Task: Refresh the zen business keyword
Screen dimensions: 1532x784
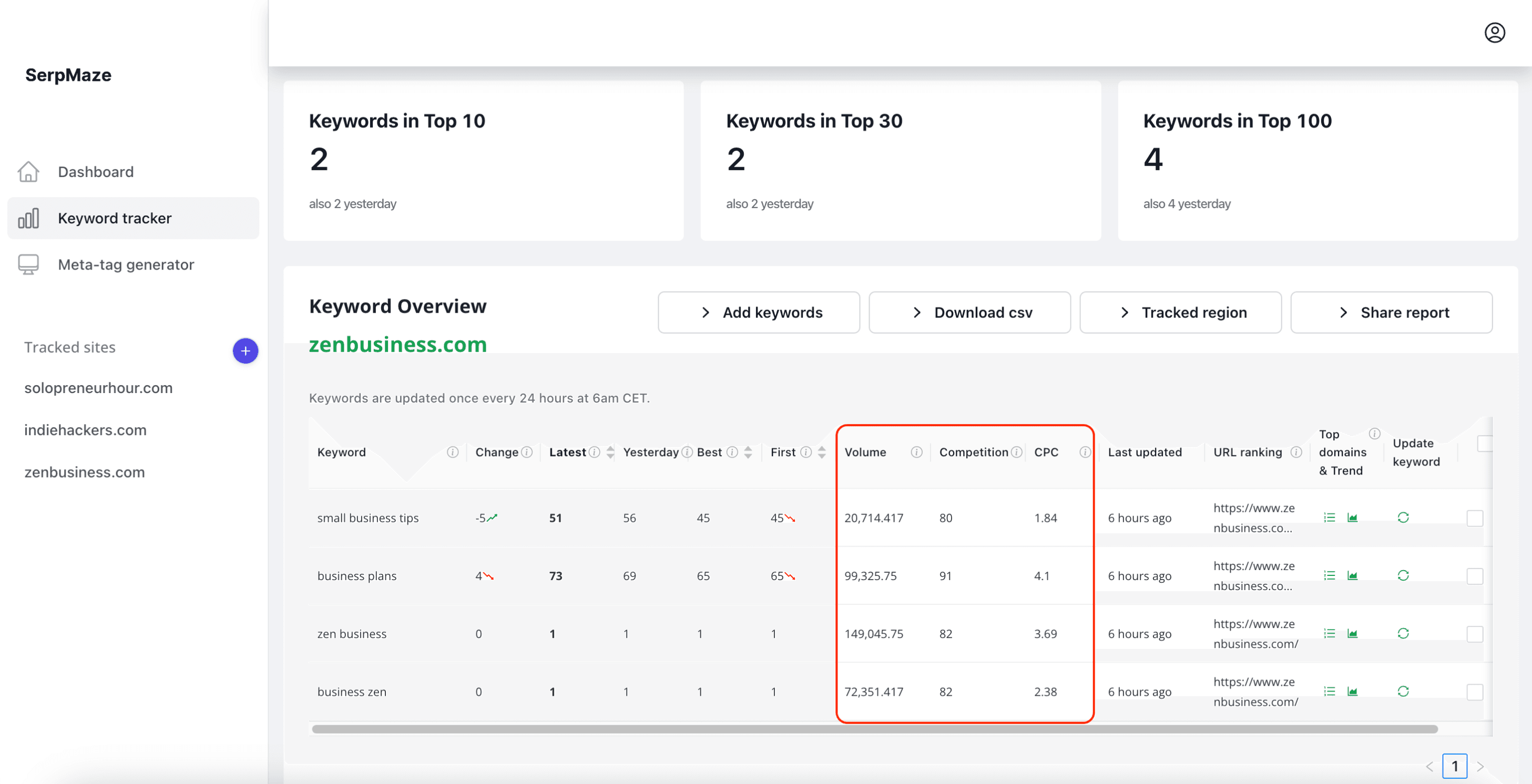Action: (x=1403, y=634)
